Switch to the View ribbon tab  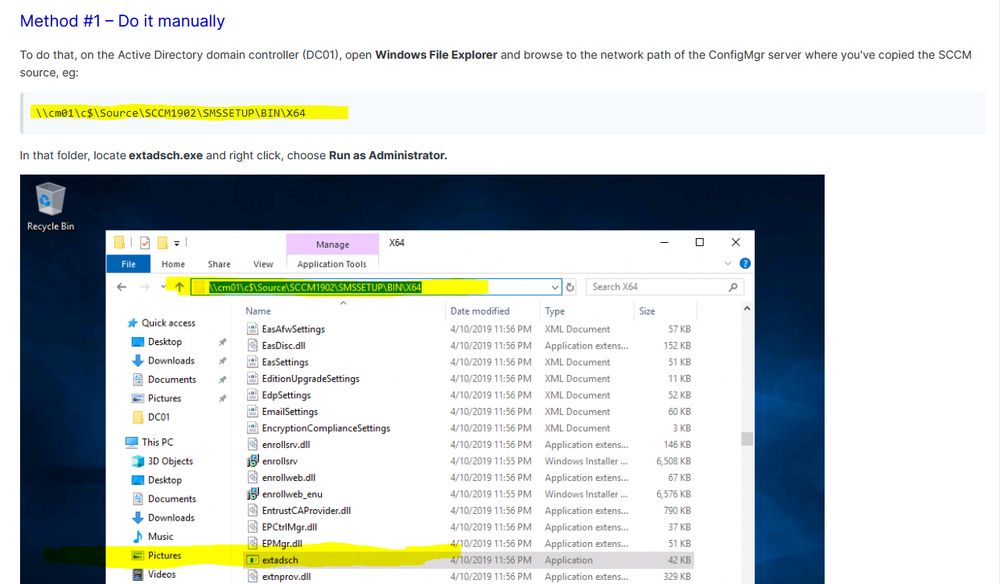[x=263, y=264]
